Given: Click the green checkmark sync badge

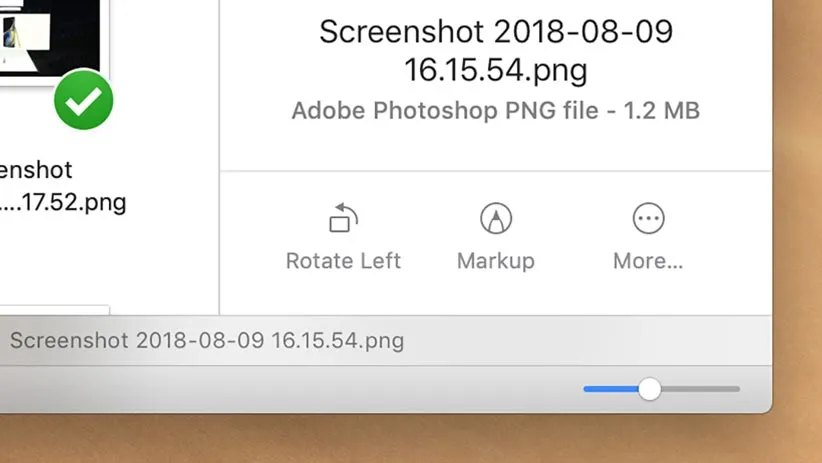Looking at the screenshot, I should pos(83,100).
